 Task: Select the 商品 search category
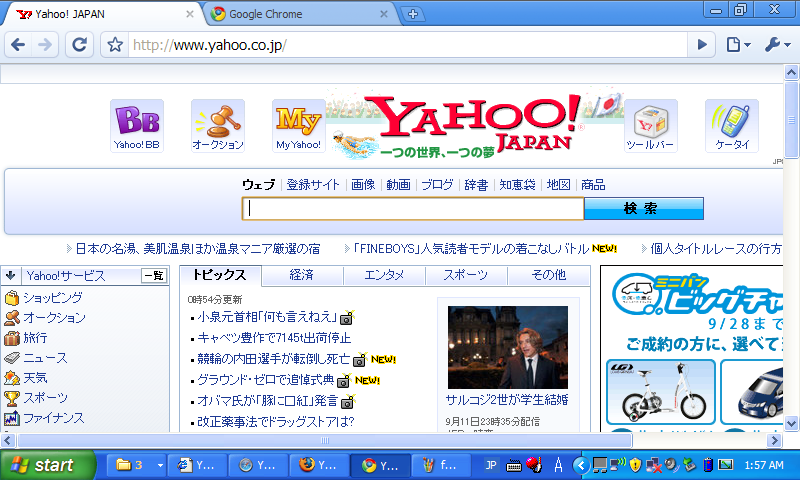(593, 185)
